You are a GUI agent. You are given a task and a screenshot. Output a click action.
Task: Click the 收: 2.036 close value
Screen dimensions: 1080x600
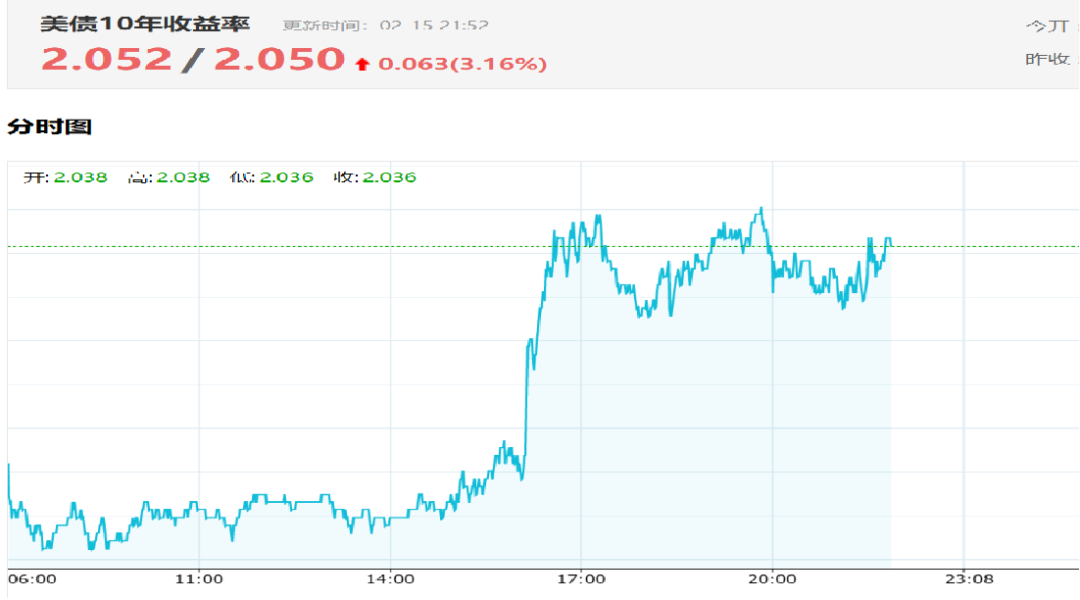pyautogui.click(x=375, y=177)
